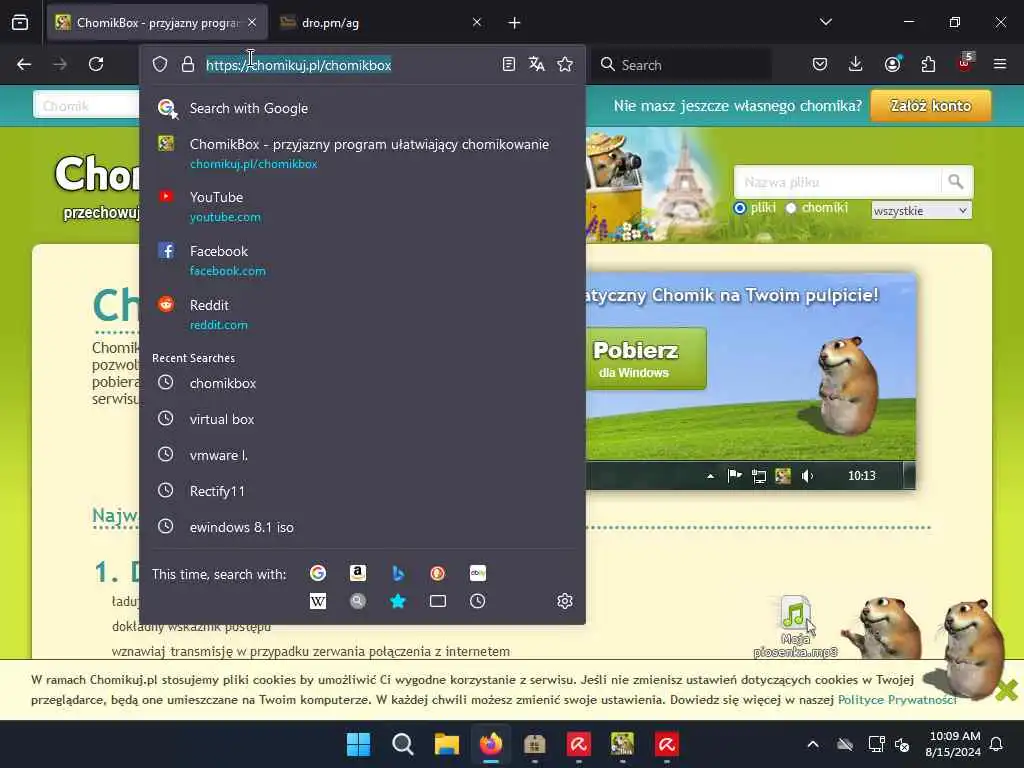Open a new tab
The width and height of the screenshot is (1024, 768).
pyautogui.click(x=515, y=23)
